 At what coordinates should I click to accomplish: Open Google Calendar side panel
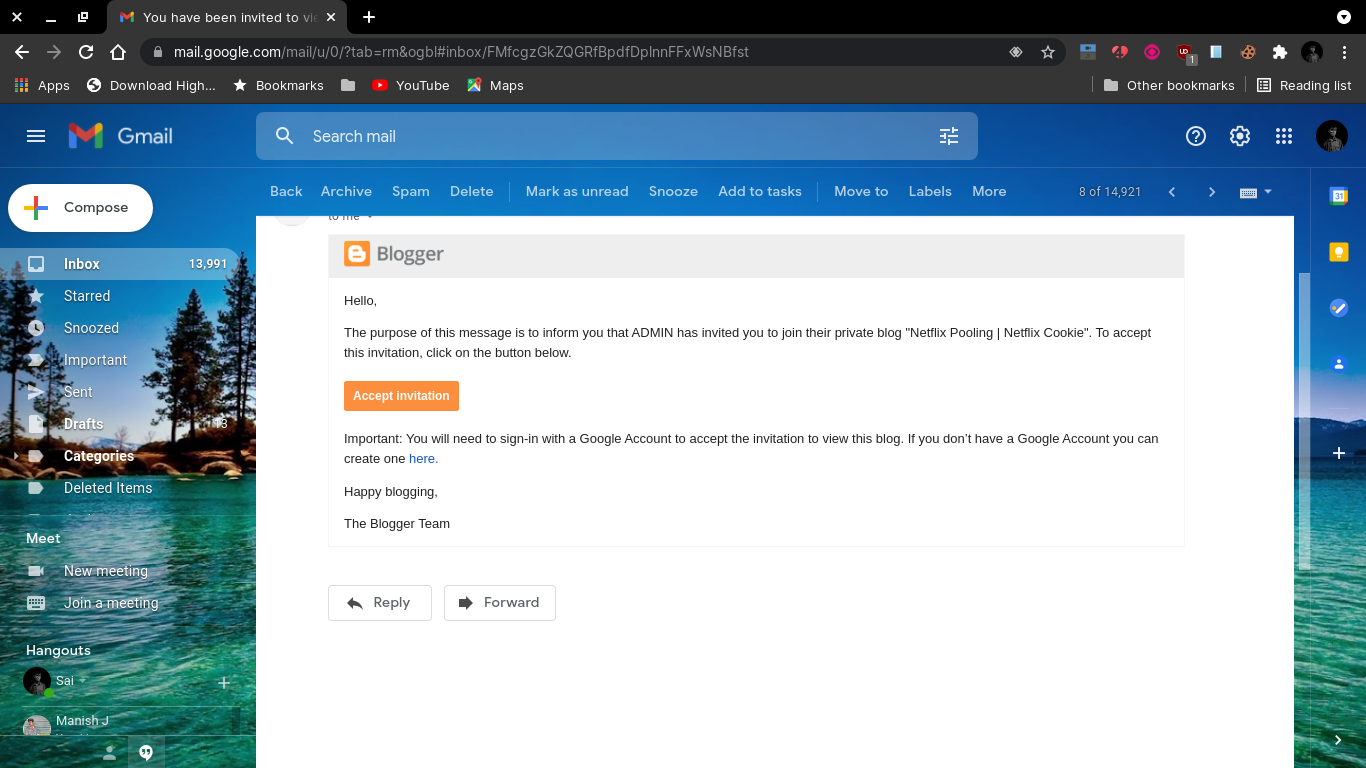tap(1338, 196)
